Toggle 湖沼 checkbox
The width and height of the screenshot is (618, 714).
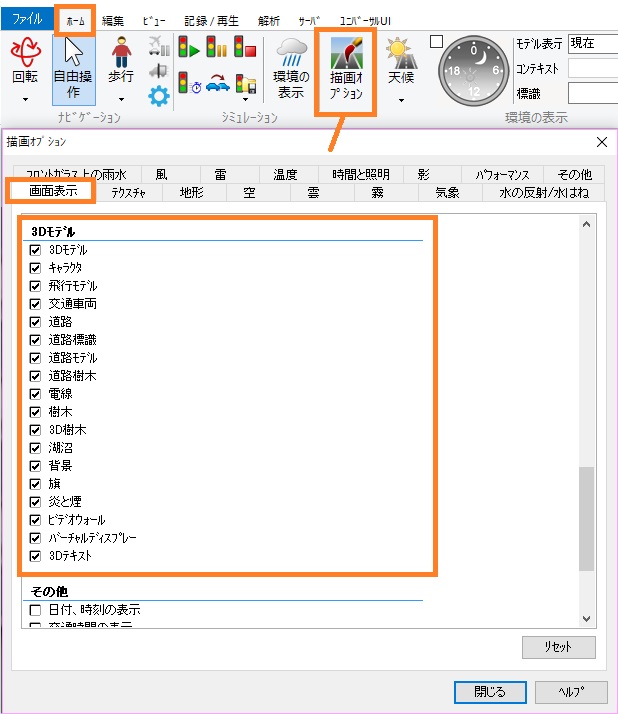[35, 448]
